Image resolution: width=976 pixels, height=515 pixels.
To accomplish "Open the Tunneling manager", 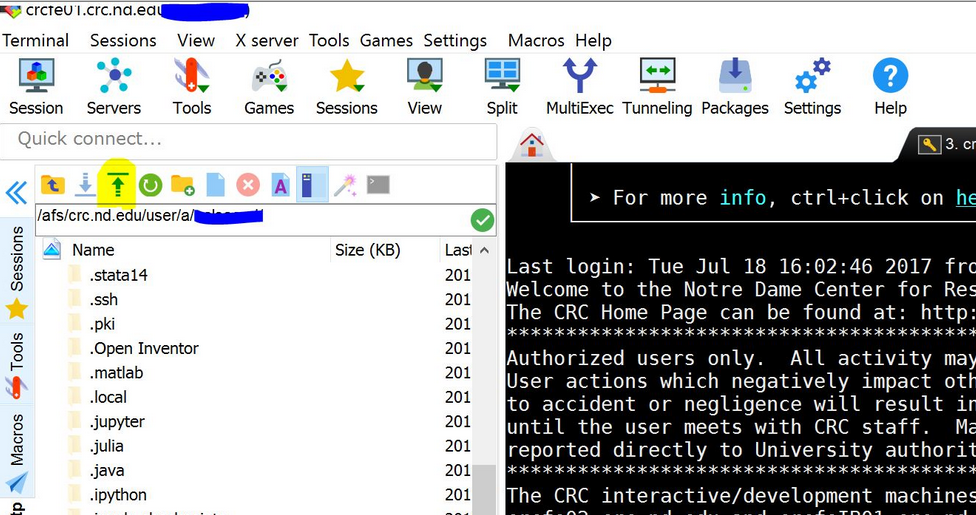I will (657, 87).
